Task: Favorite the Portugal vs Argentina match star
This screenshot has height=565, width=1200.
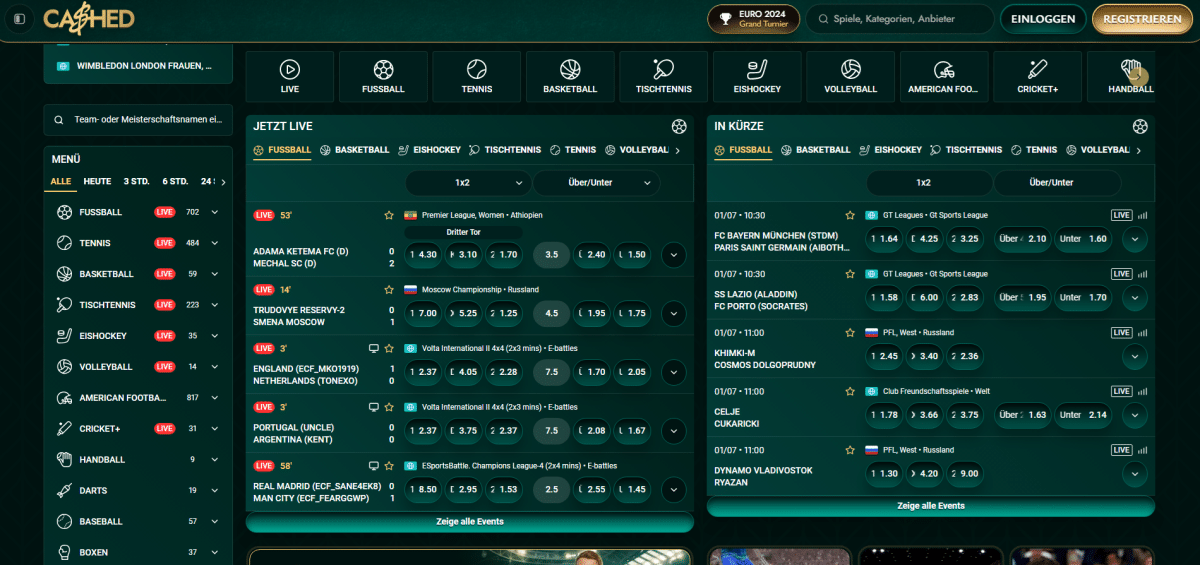Action: (x=389, y=407)
